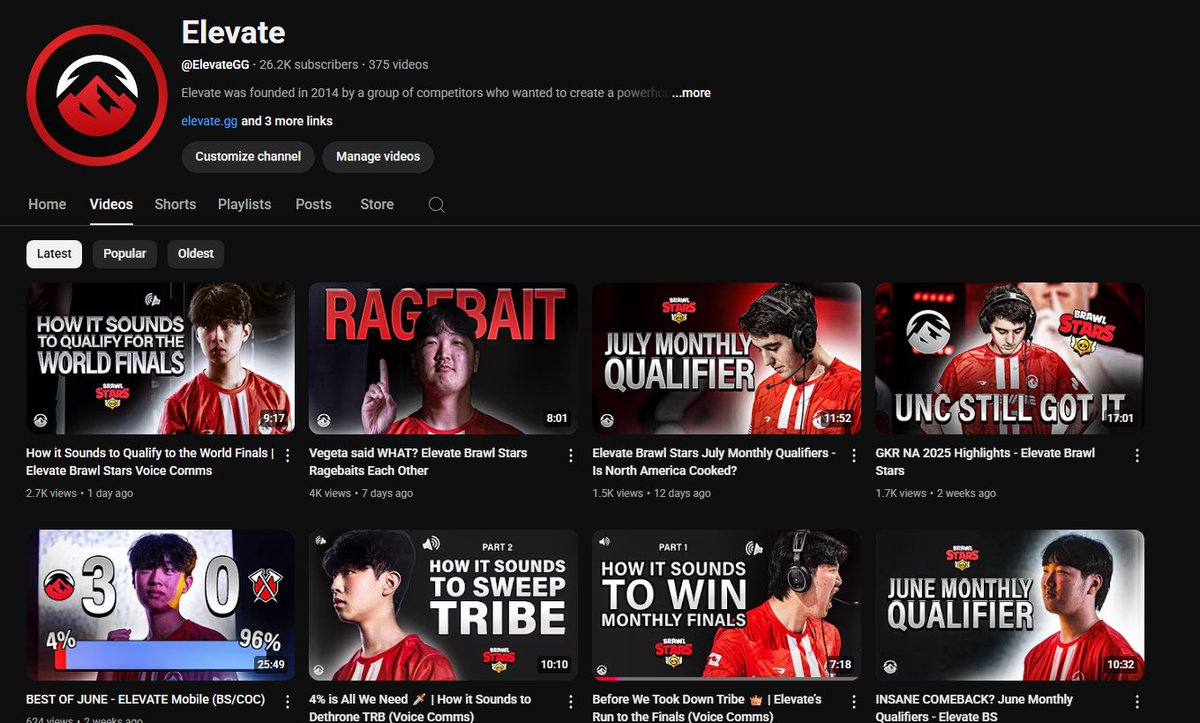Click the @ElevateGG handle text
Viewport: 1200px width, 723px height.
(x=215, y=64)
